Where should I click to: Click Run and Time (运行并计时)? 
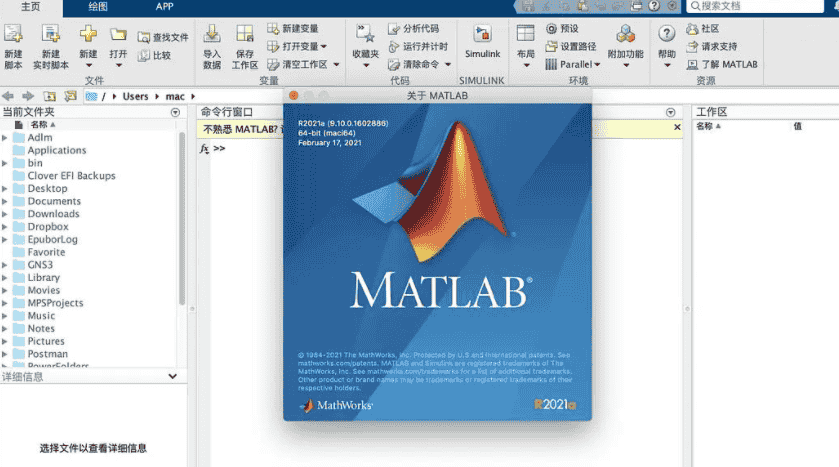[418, 47]
